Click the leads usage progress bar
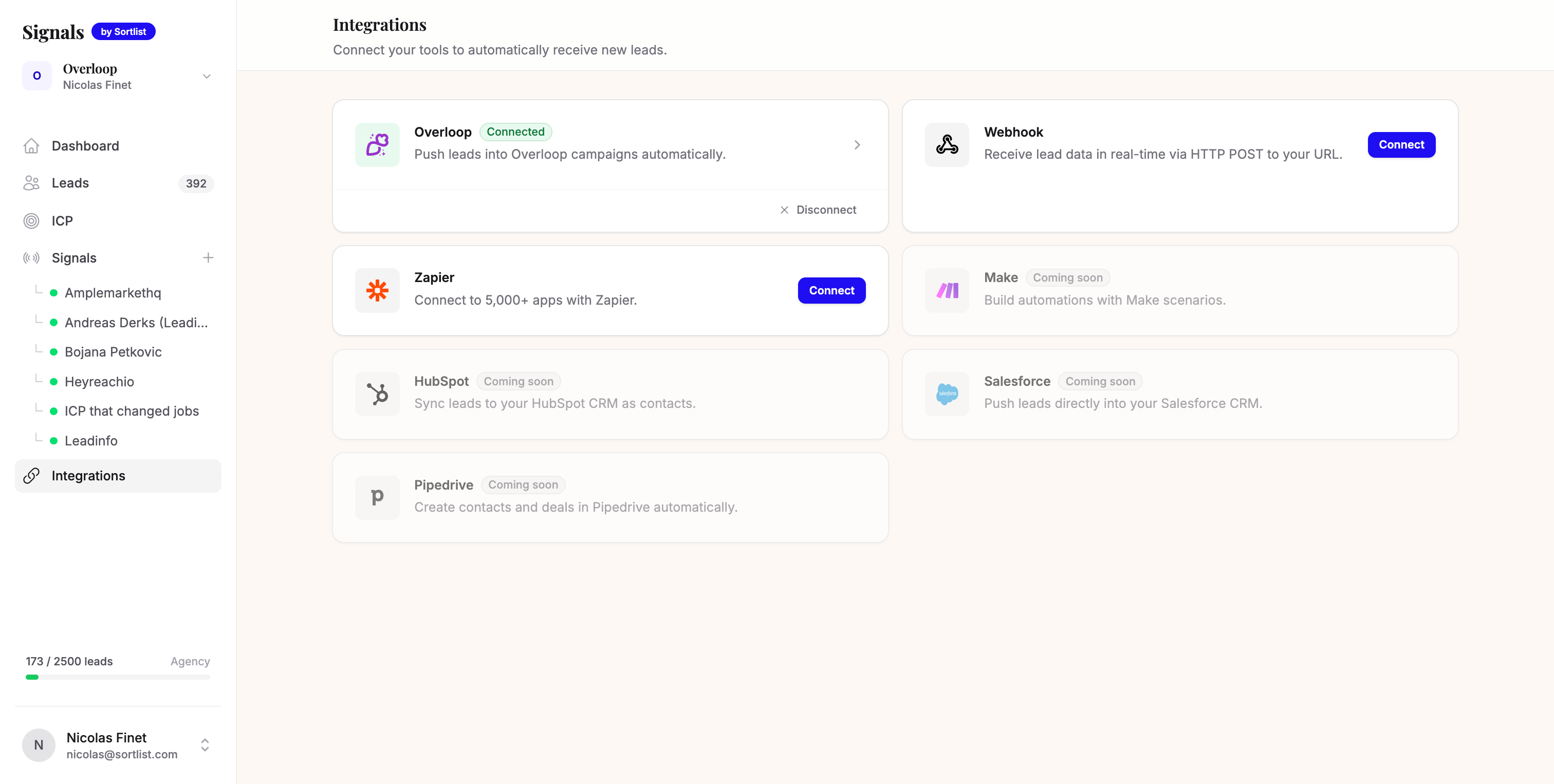 [x=118, y=677]
